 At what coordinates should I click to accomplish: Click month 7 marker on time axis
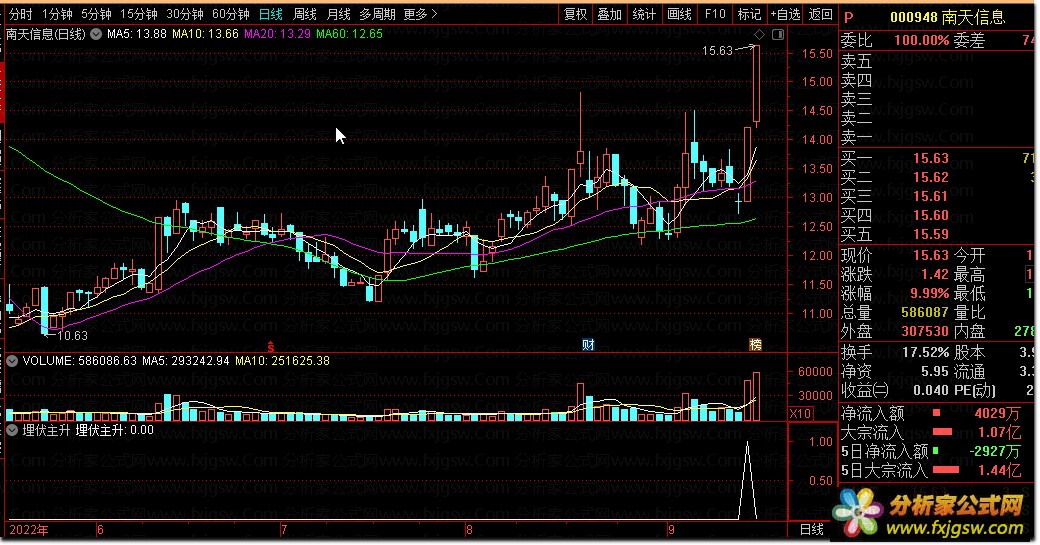point(284,530)
